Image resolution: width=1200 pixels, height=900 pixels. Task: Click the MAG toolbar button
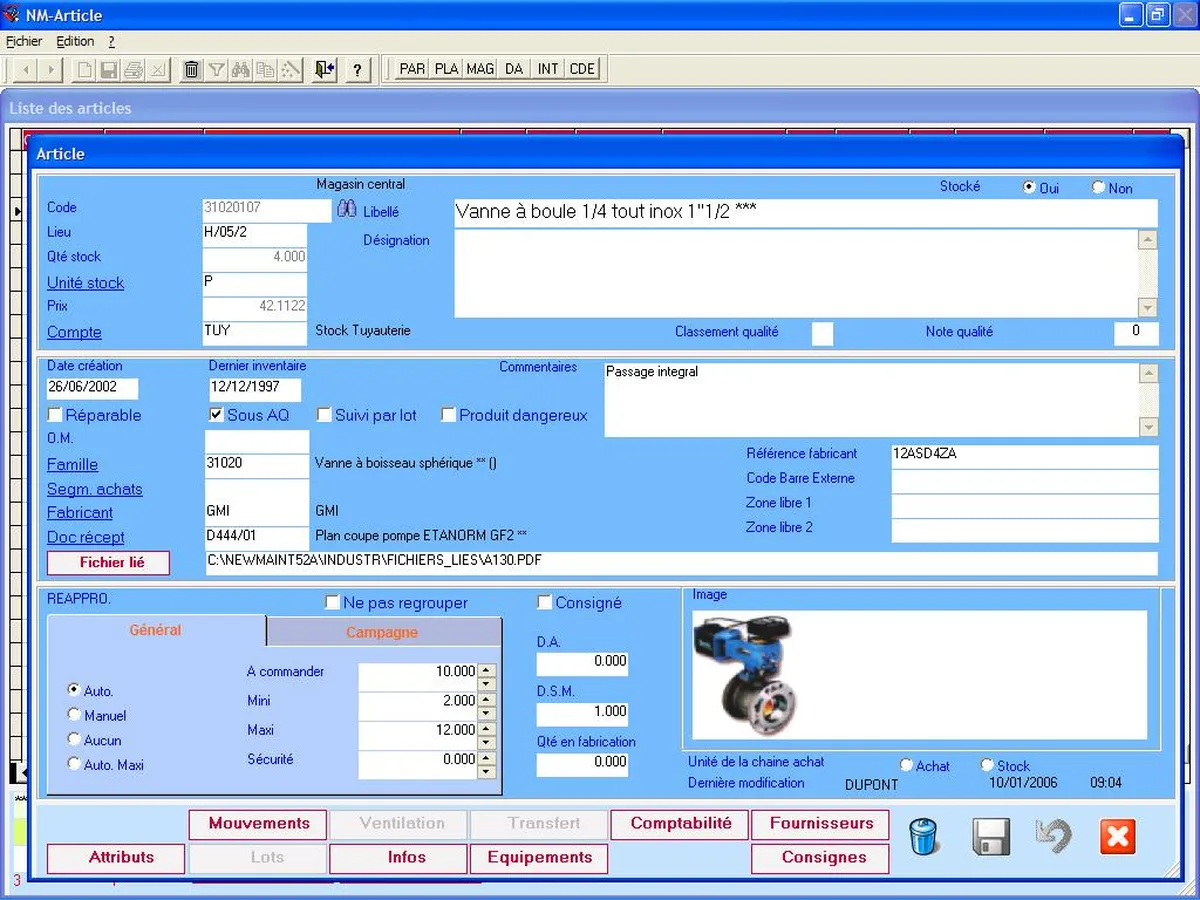480,69
